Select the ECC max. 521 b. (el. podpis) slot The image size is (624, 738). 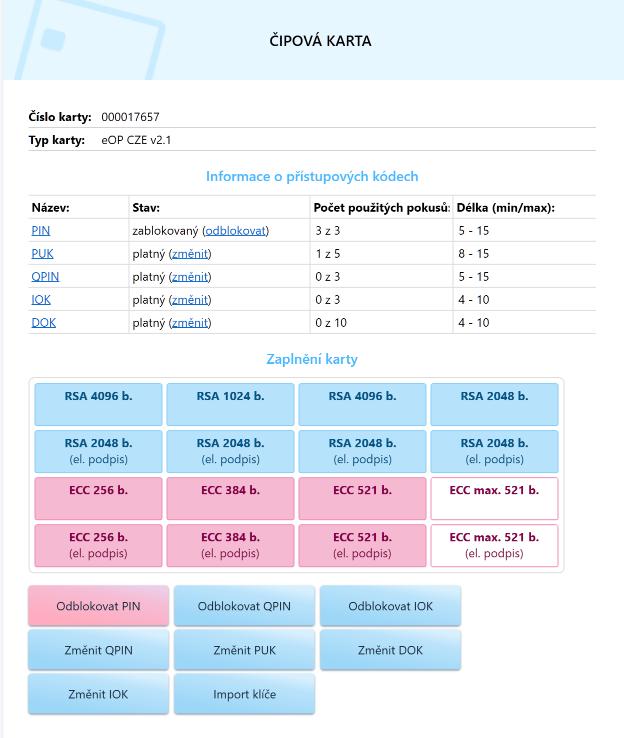pyautogui.click(x=495, y=545)
